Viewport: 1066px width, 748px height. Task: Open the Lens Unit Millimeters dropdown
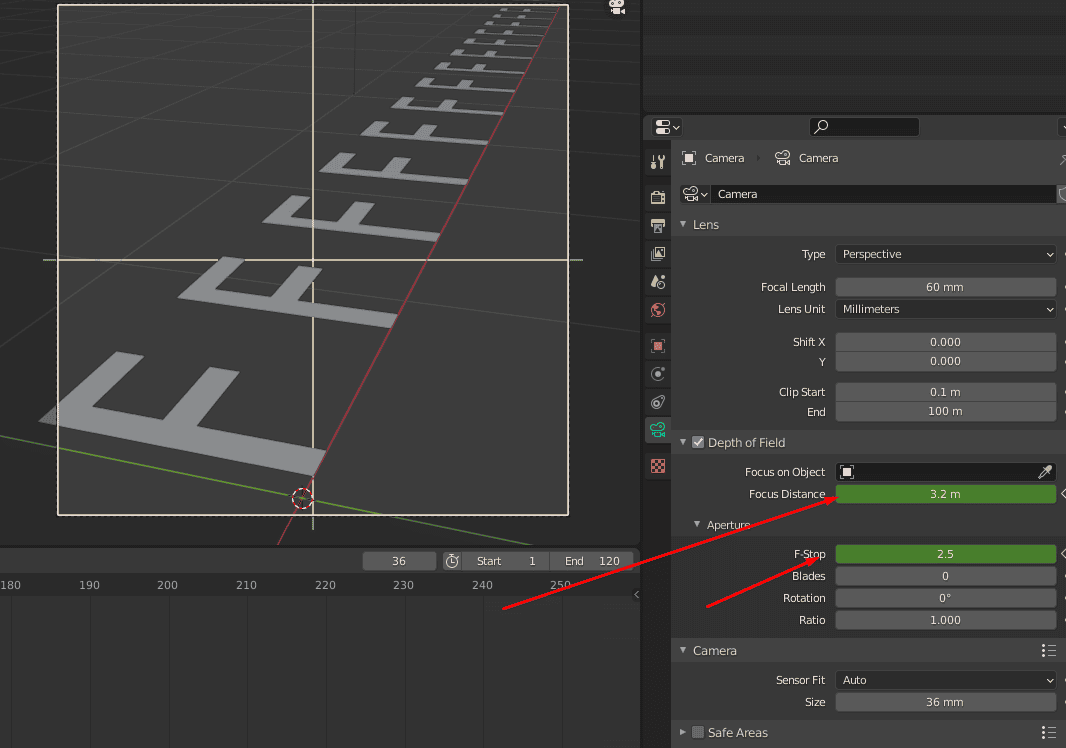[945, 309]
